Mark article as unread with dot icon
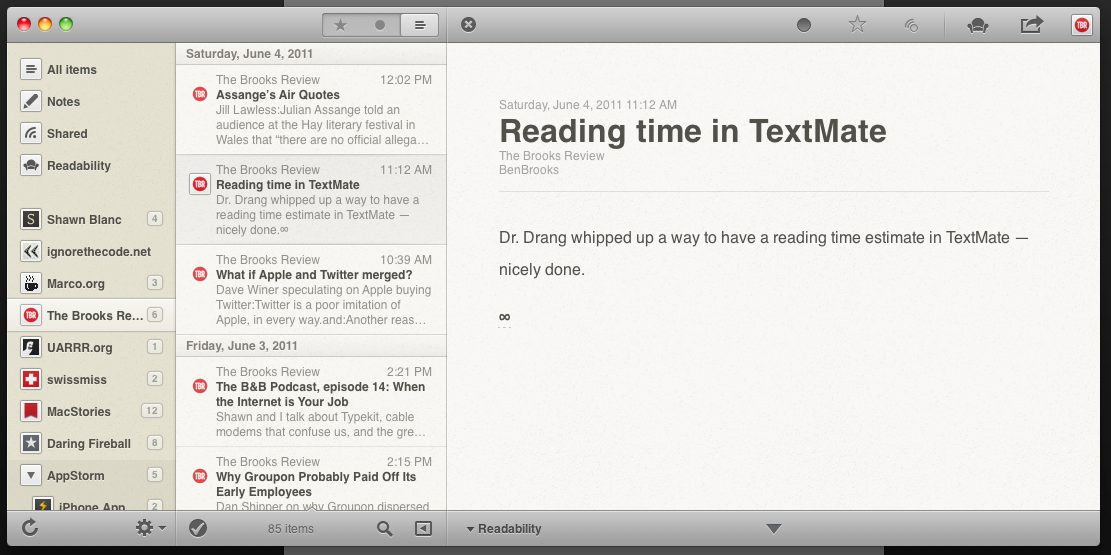 click(803, 26)
